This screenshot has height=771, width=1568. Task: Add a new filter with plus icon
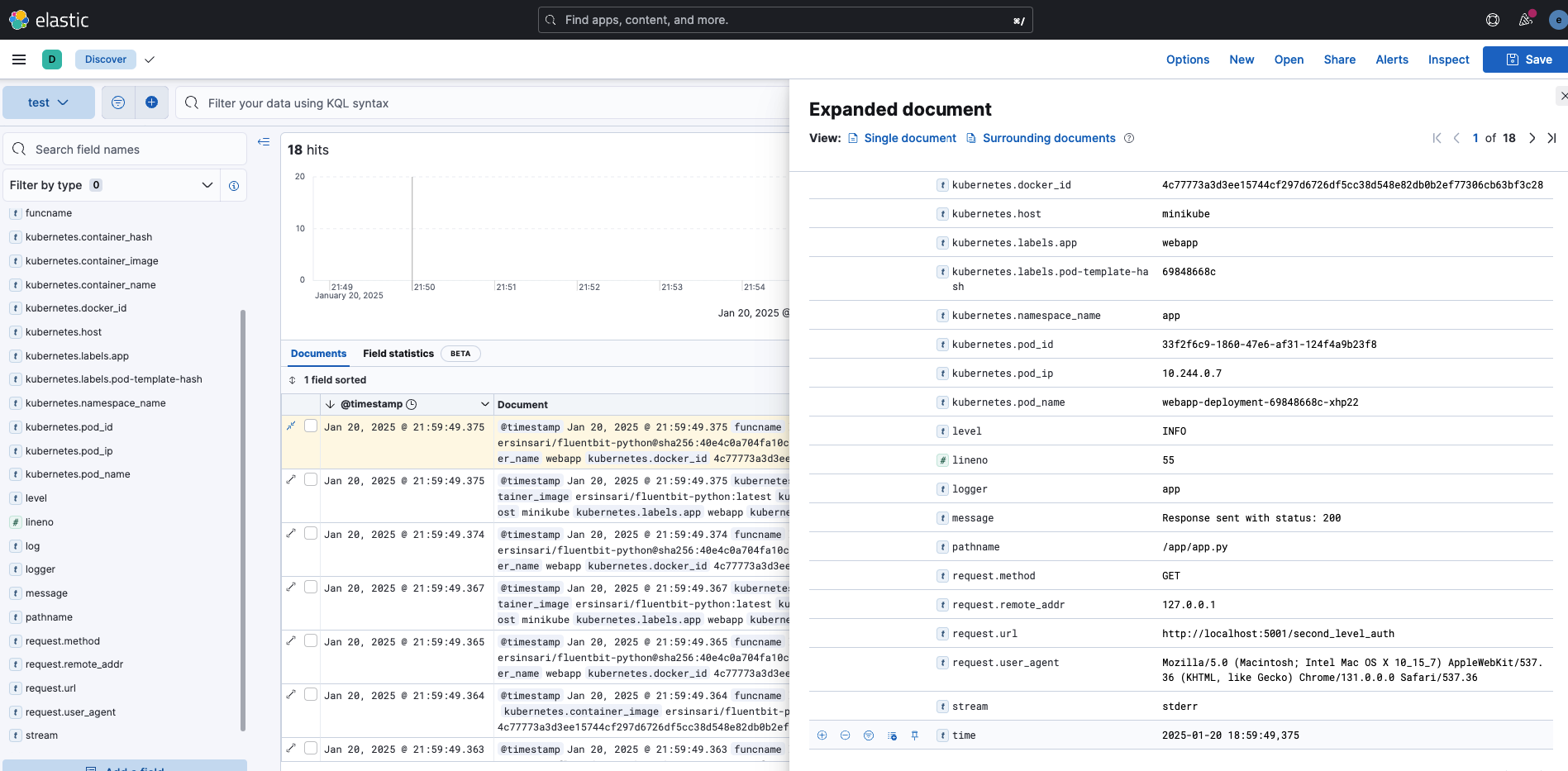point(151,102)
